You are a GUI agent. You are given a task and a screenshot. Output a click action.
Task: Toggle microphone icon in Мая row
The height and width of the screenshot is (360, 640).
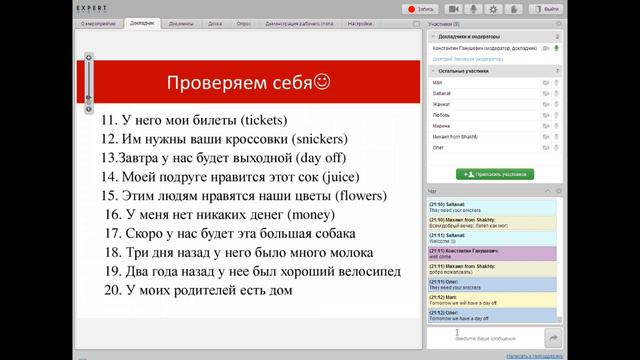click(556, 82)
